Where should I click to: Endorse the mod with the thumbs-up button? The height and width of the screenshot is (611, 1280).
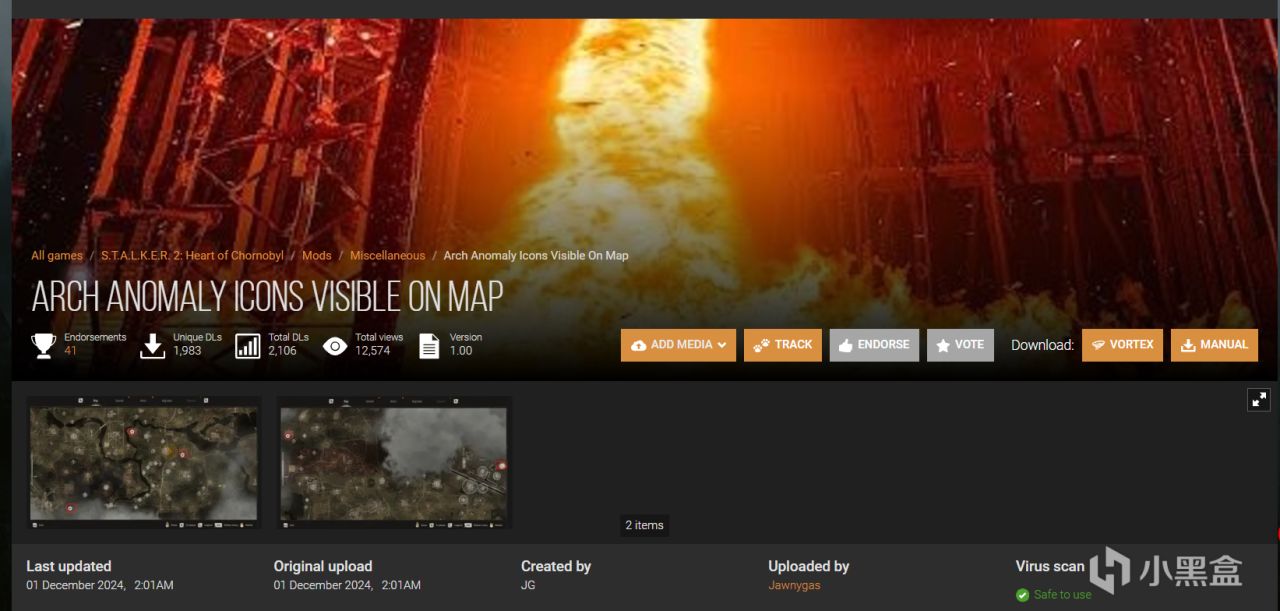click(x=874, y=345)
